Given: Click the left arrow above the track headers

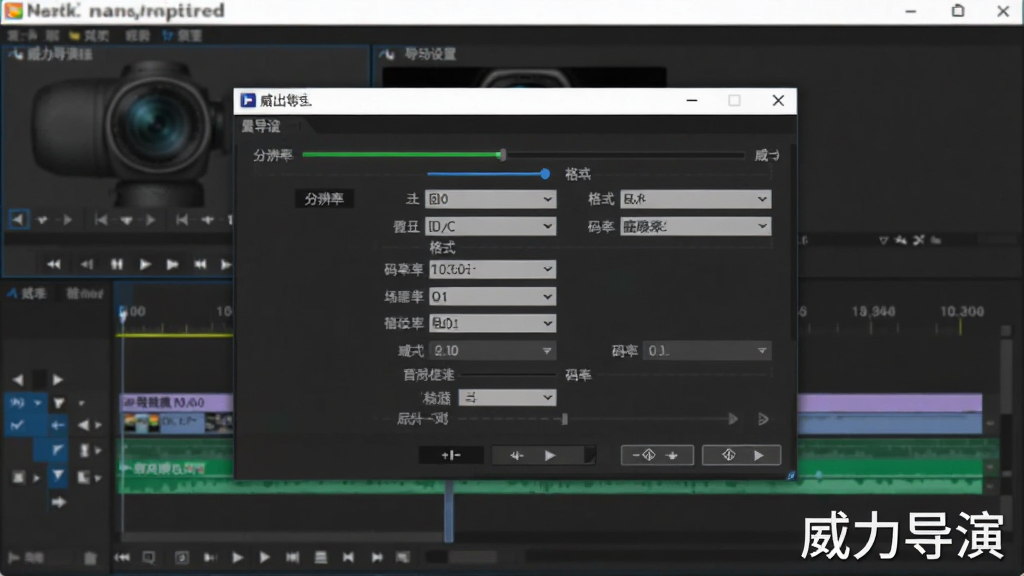Looking at the screenshot, I should (18, 379).
